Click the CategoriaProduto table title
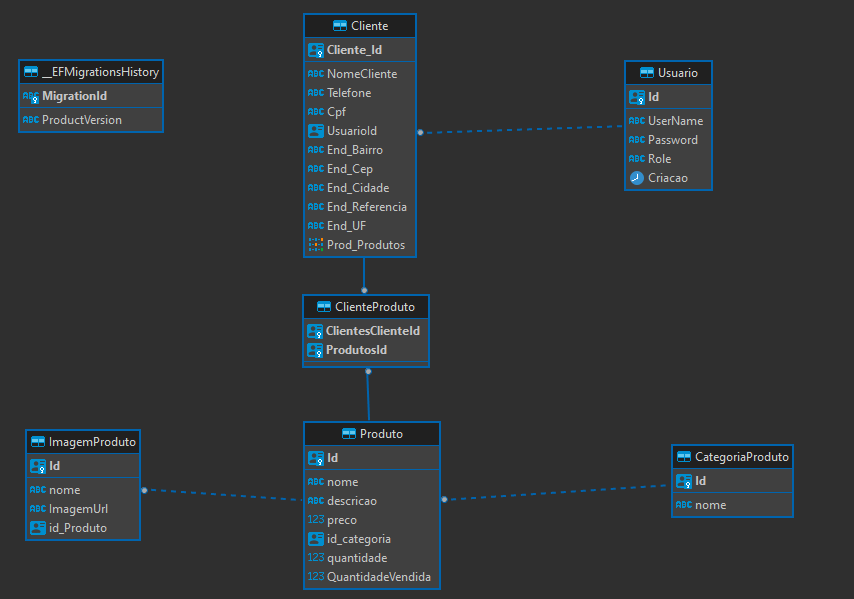 (x=741, y=456)
